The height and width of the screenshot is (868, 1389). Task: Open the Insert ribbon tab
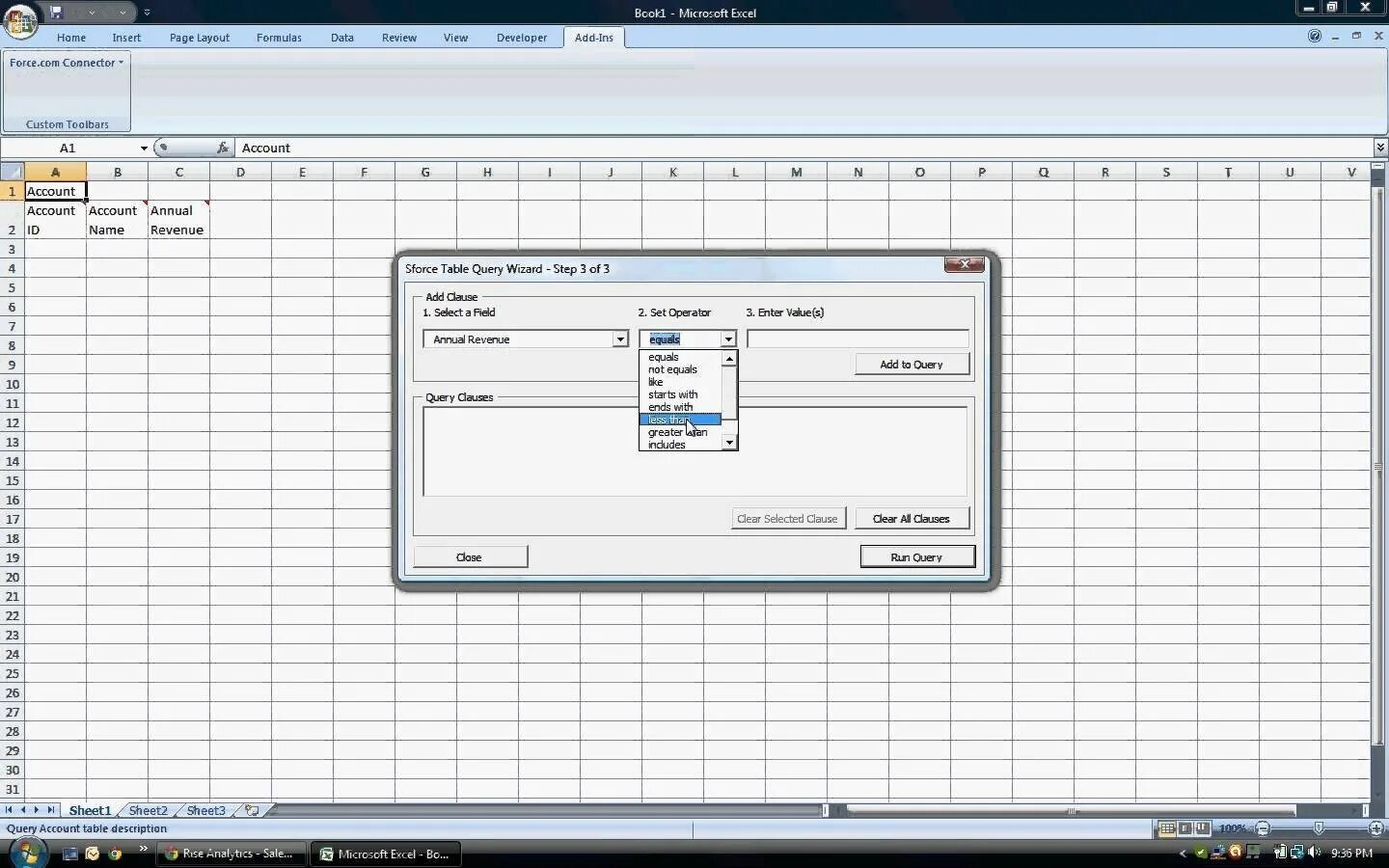click(126, 38)
